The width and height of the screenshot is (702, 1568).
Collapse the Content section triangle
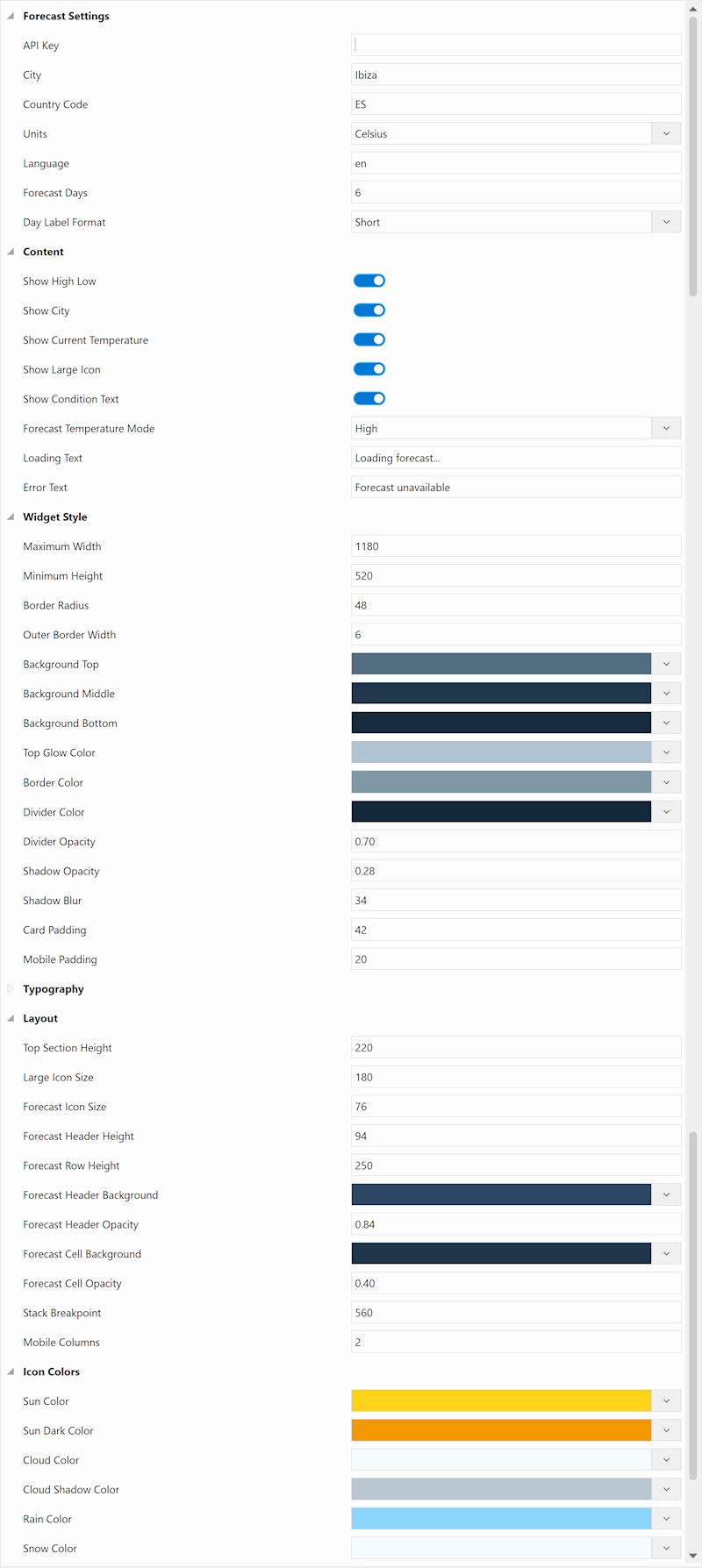[x=11, y=253]
